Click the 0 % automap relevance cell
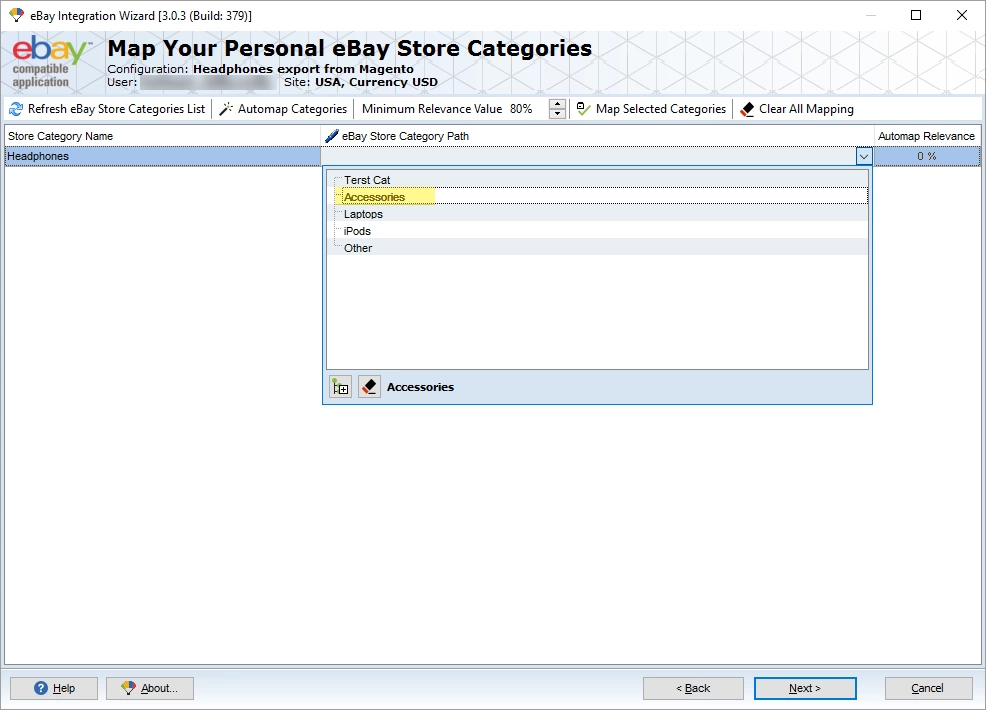986x710 pixels. 927,156
